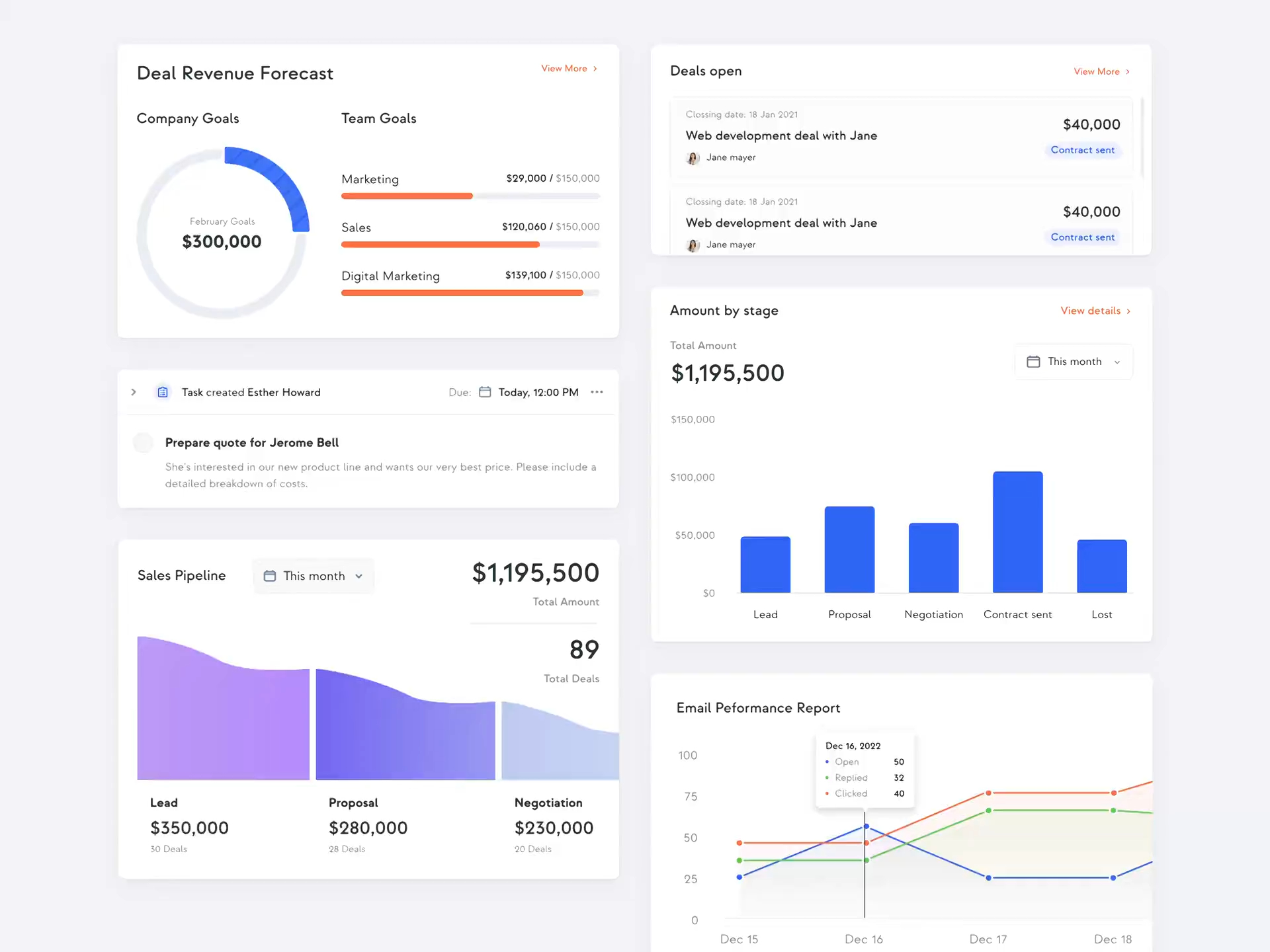
Task: Click the Contract sent badge on the first deal
Action: (1082, 150)
